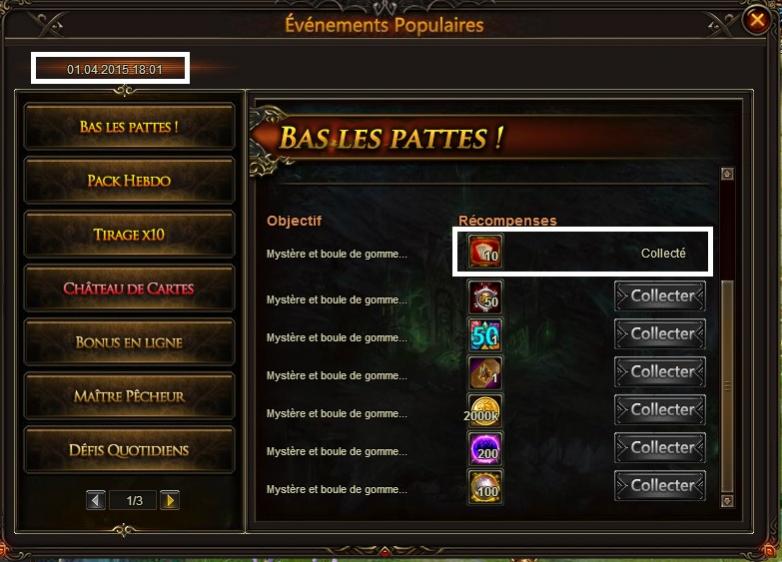Select the purple item reward icon labeled 1

point(485,373)
